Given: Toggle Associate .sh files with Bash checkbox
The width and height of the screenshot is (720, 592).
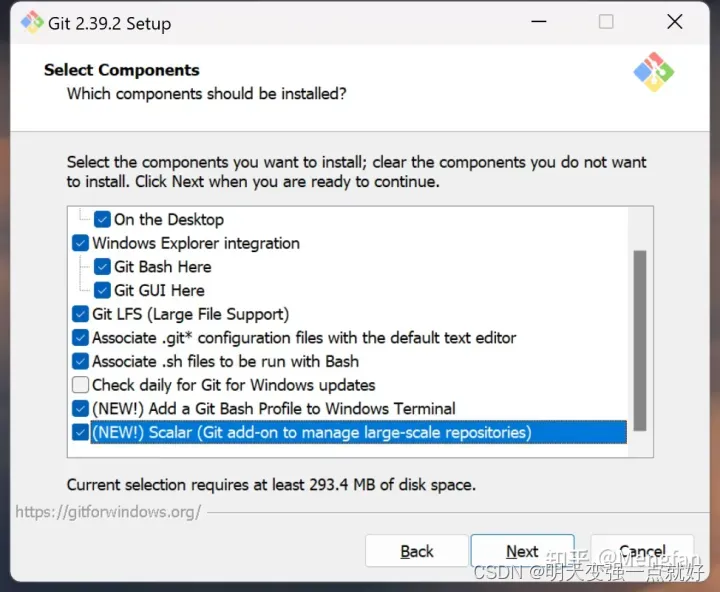Looking at the screenshot, I should (80, 361).
